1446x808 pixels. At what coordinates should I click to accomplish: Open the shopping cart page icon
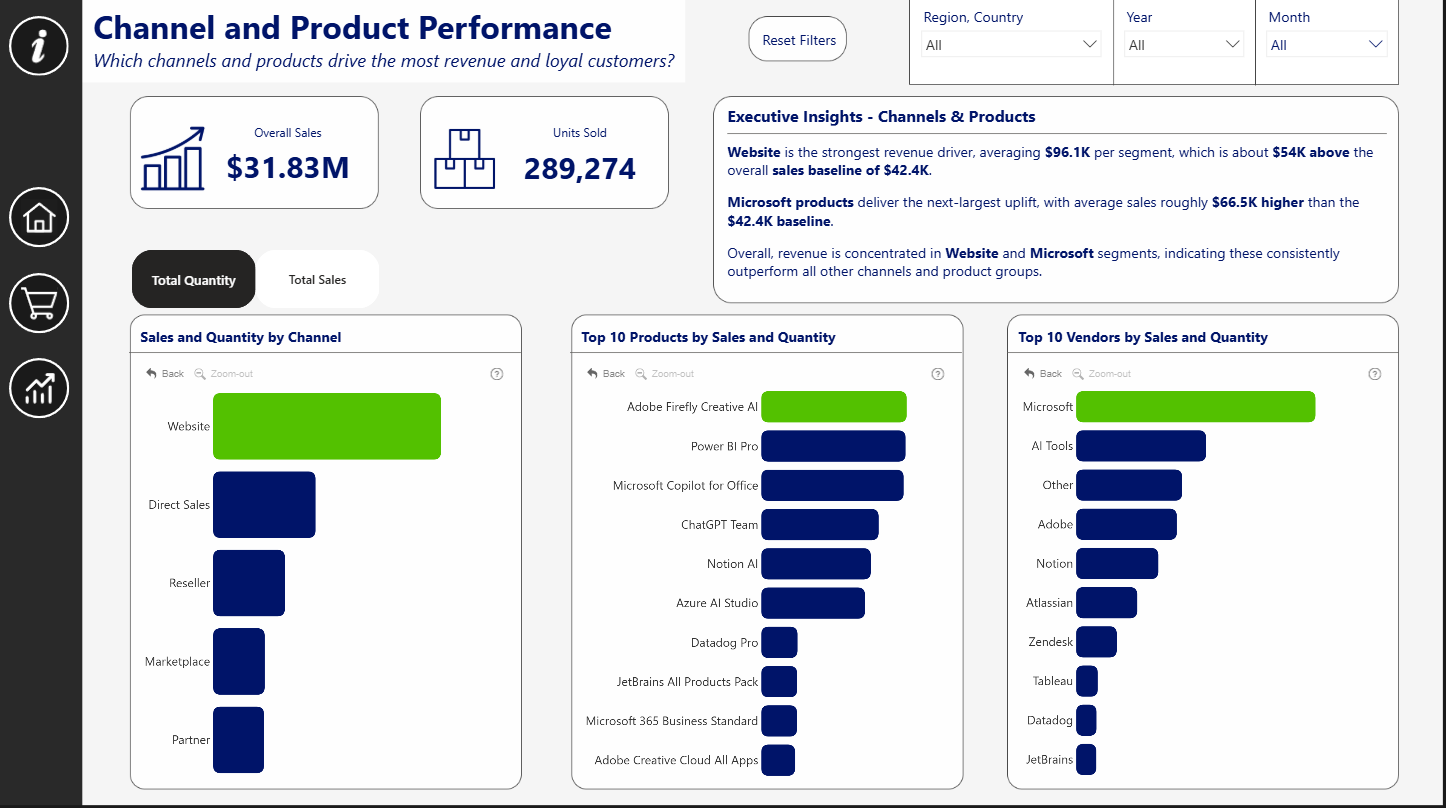(x=39, y=303)
